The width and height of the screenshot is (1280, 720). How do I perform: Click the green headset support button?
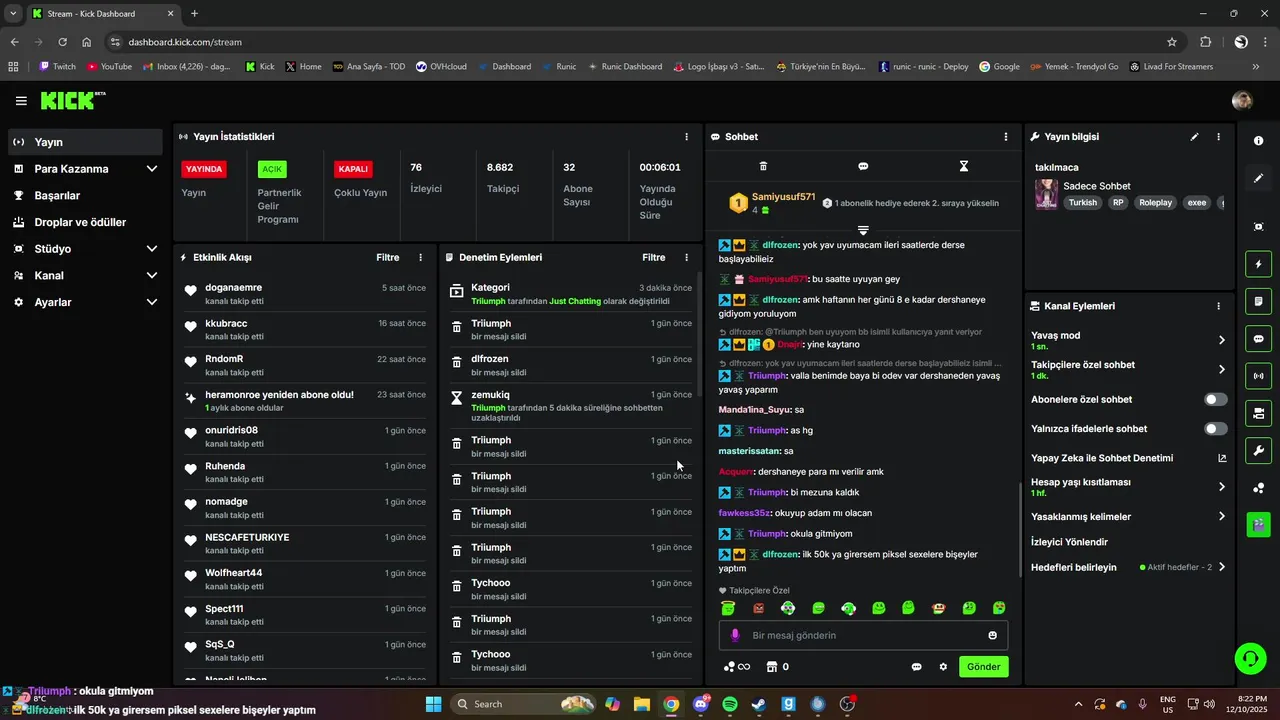[1250, 658]
